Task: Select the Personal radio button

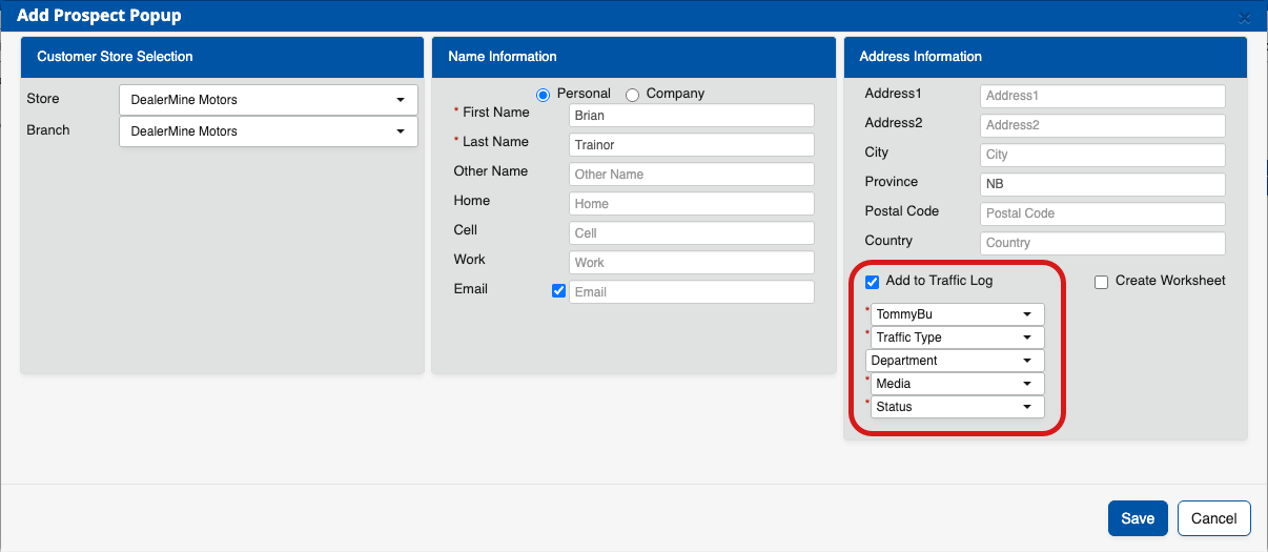Action: (x=543, y=95)
